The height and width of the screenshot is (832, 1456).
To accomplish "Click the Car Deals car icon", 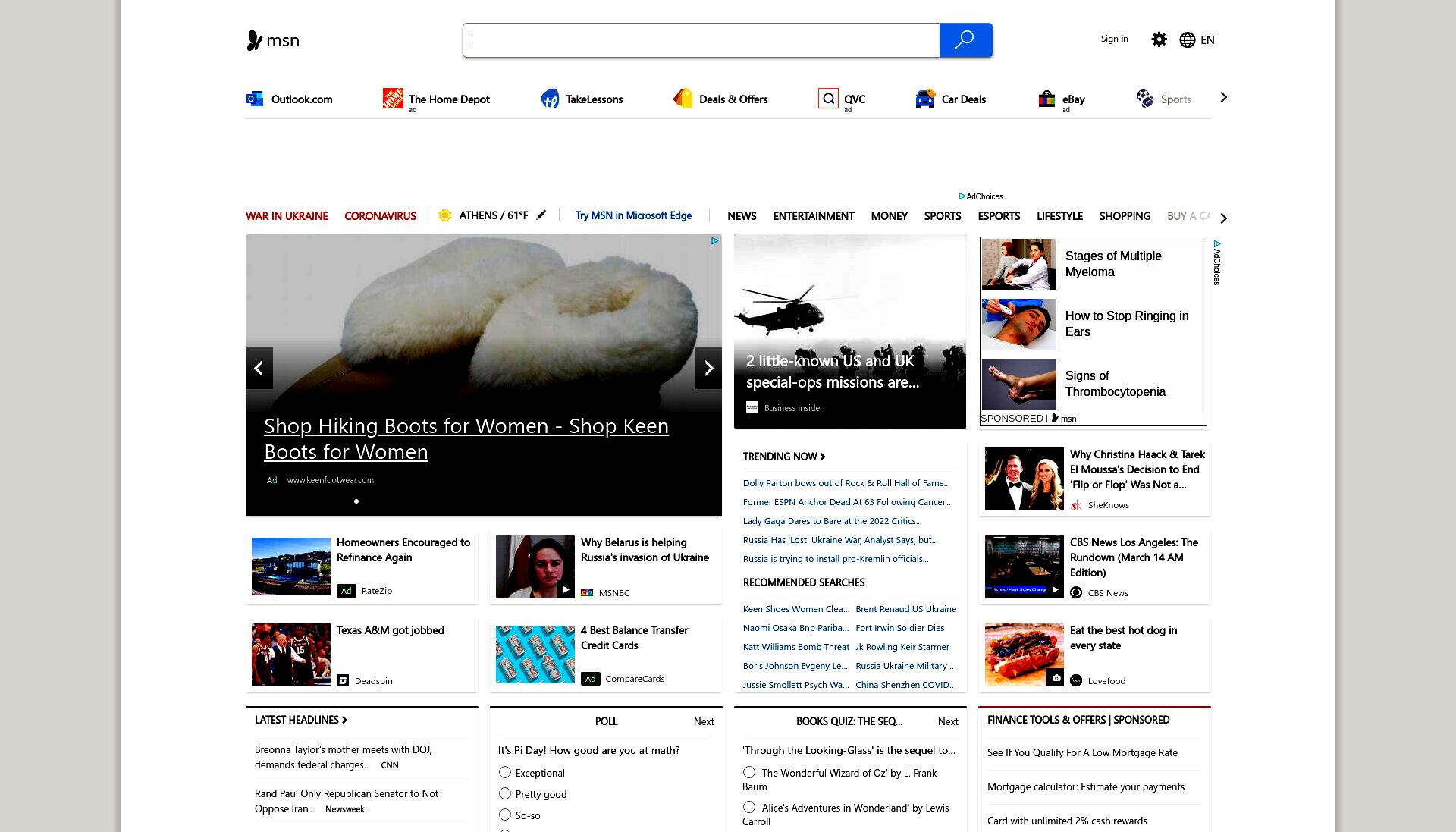I will click(x=925, y=99).
